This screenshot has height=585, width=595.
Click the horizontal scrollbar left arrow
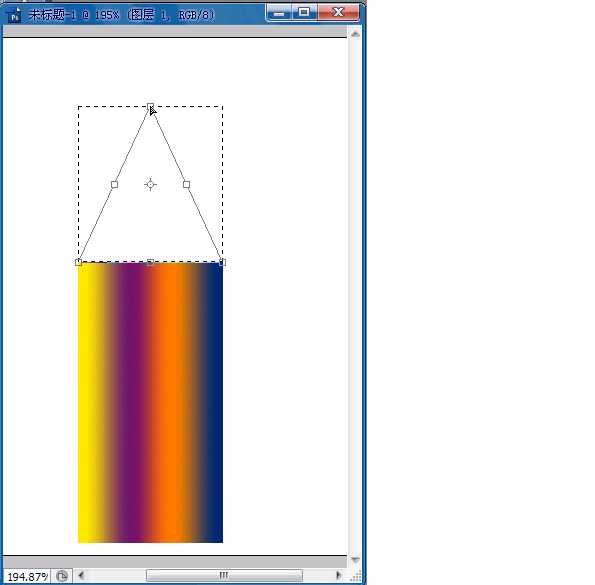point(81,576)
